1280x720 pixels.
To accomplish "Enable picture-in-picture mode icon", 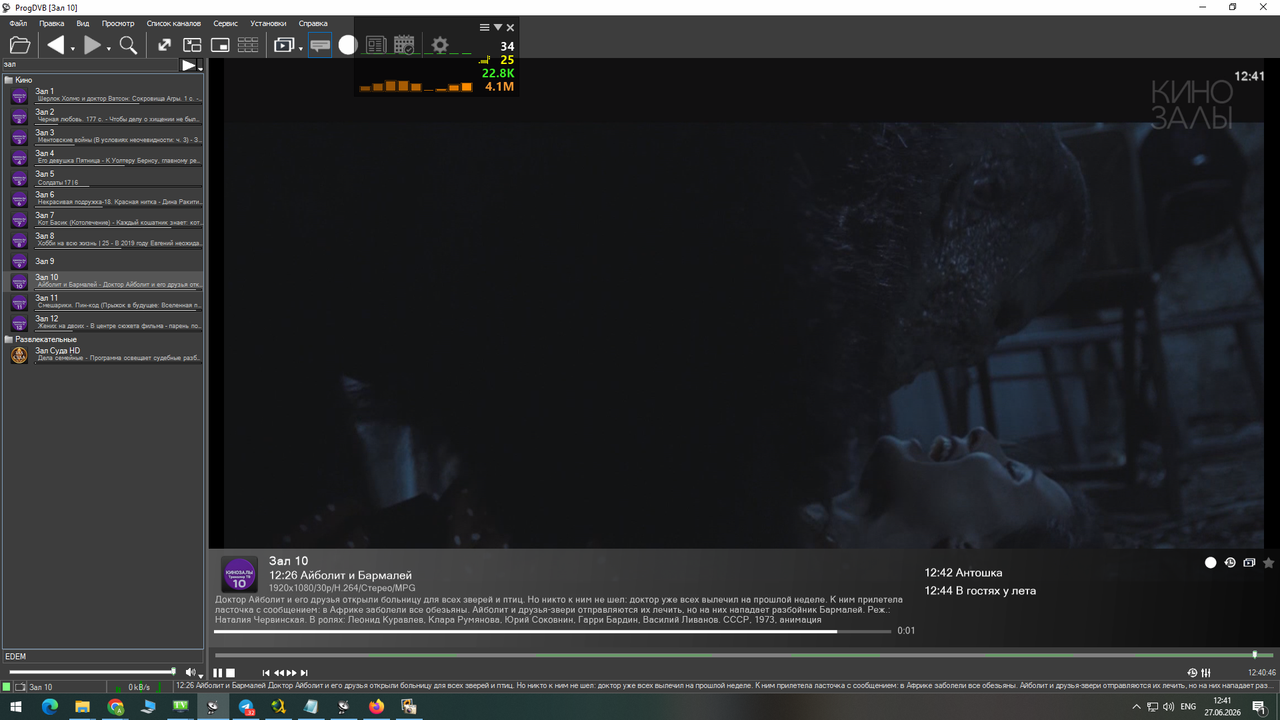I will pos(220,45).
